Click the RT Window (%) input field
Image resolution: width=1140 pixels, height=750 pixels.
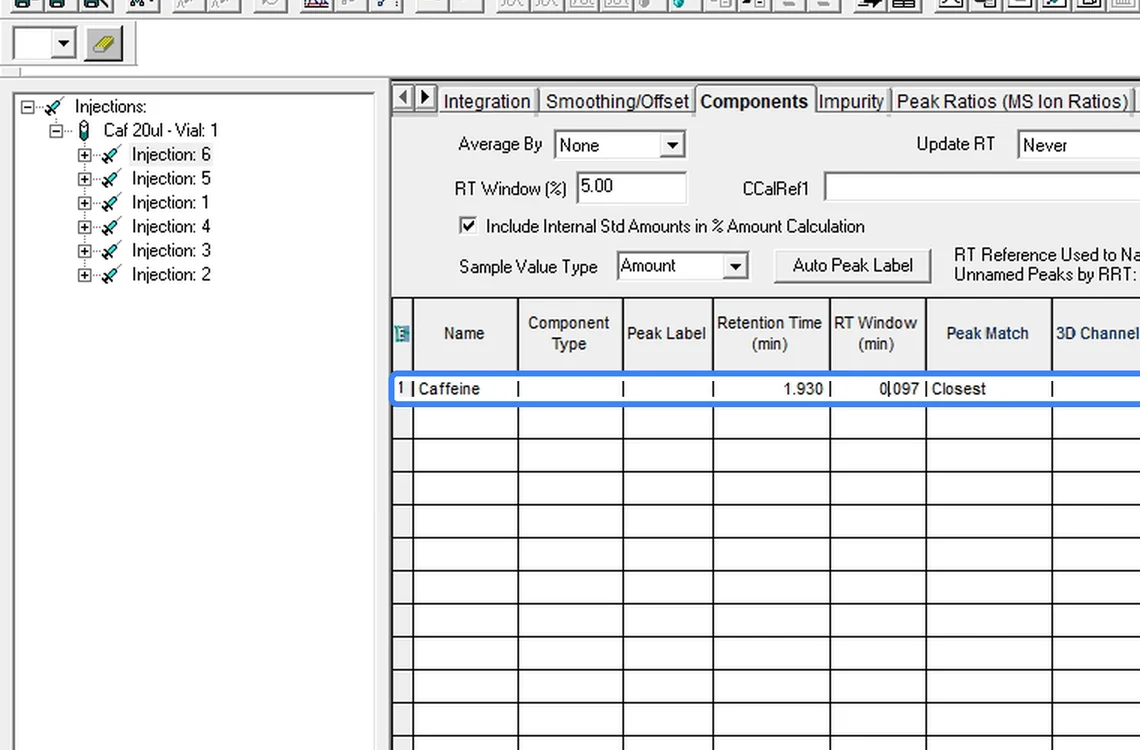pyautogui.click(x=631, y=187)
